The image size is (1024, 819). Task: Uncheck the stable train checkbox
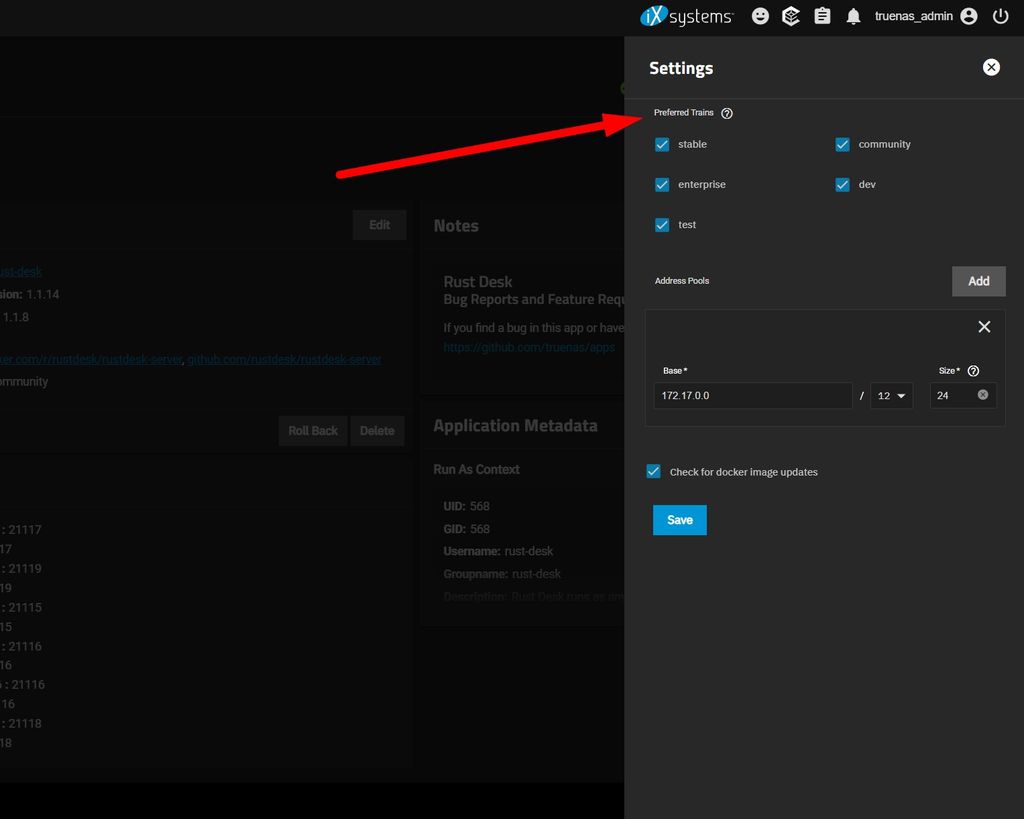(662, 144)
